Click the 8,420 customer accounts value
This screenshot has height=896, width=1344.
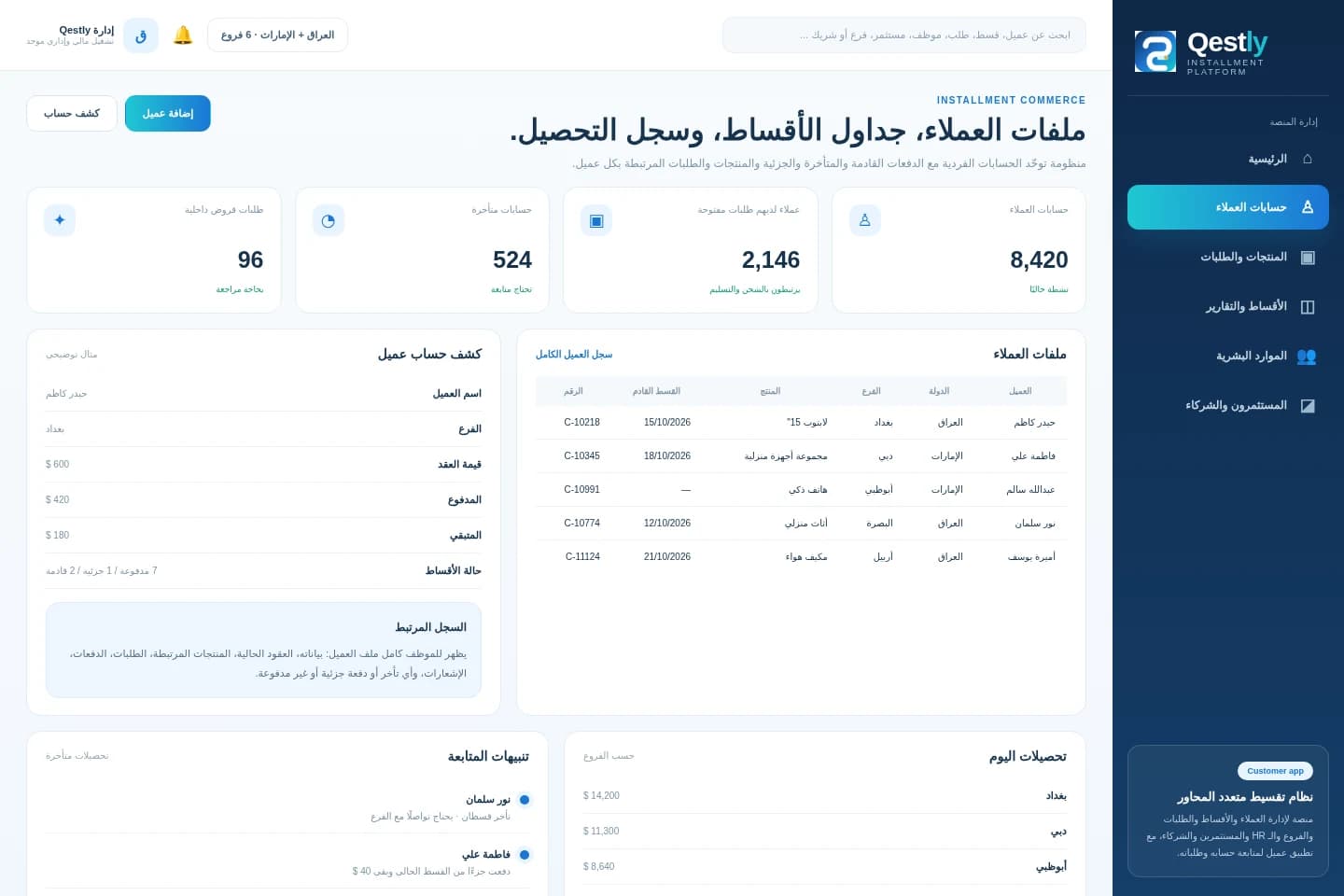click(1039, 259)
